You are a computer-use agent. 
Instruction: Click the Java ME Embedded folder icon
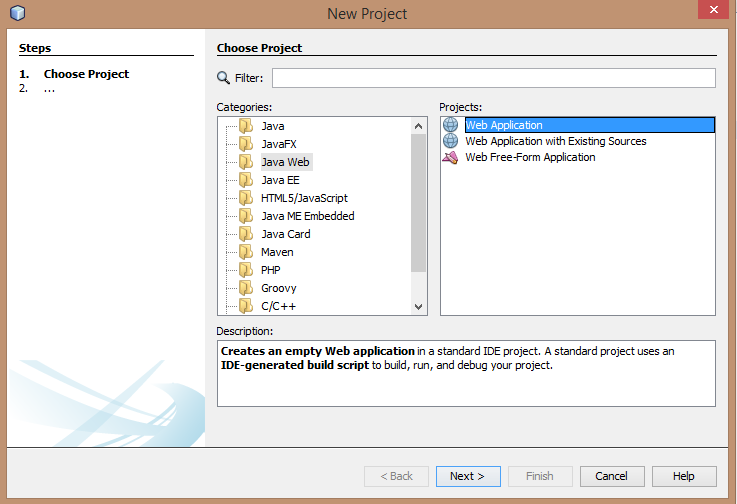246,216
